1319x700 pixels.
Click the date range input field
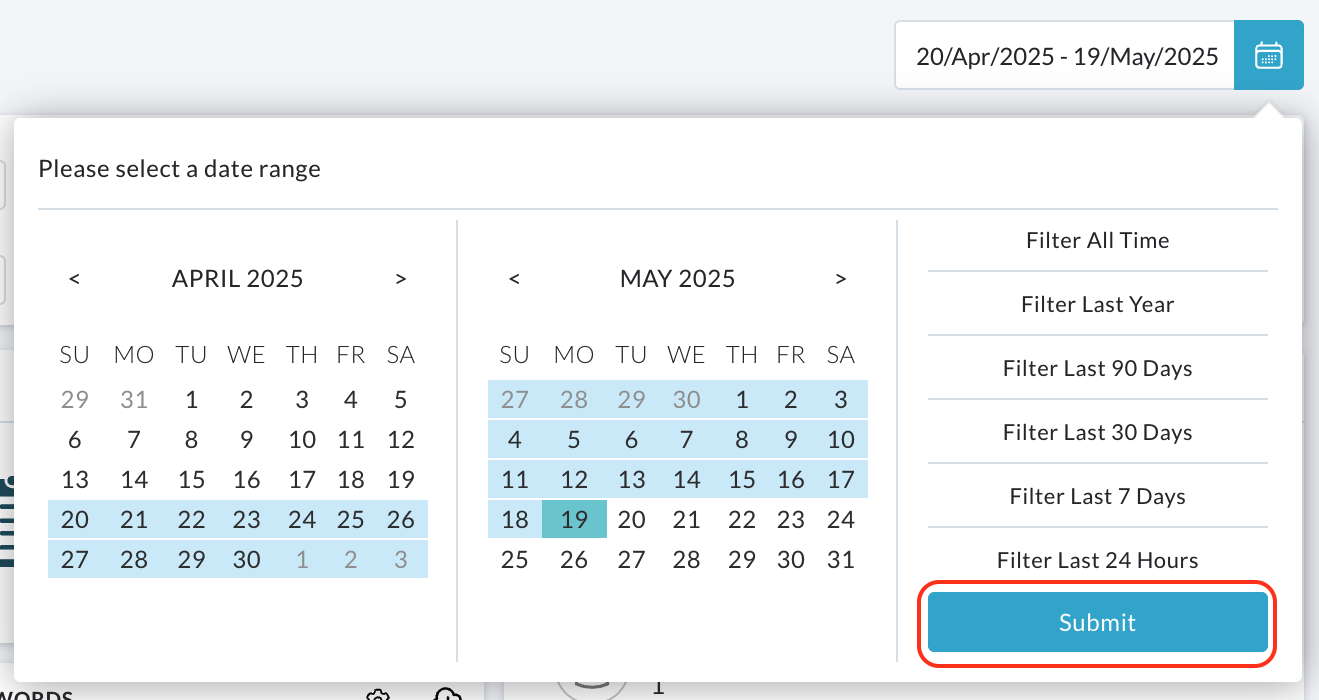tap(1065, 55)
